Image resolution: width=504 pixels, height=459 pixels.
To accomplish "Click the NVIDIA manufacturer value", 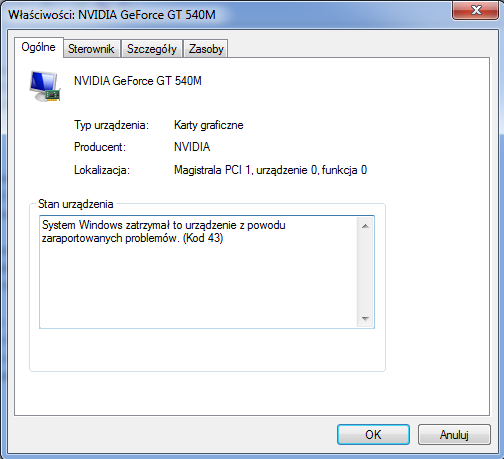I will coord(192,147).
